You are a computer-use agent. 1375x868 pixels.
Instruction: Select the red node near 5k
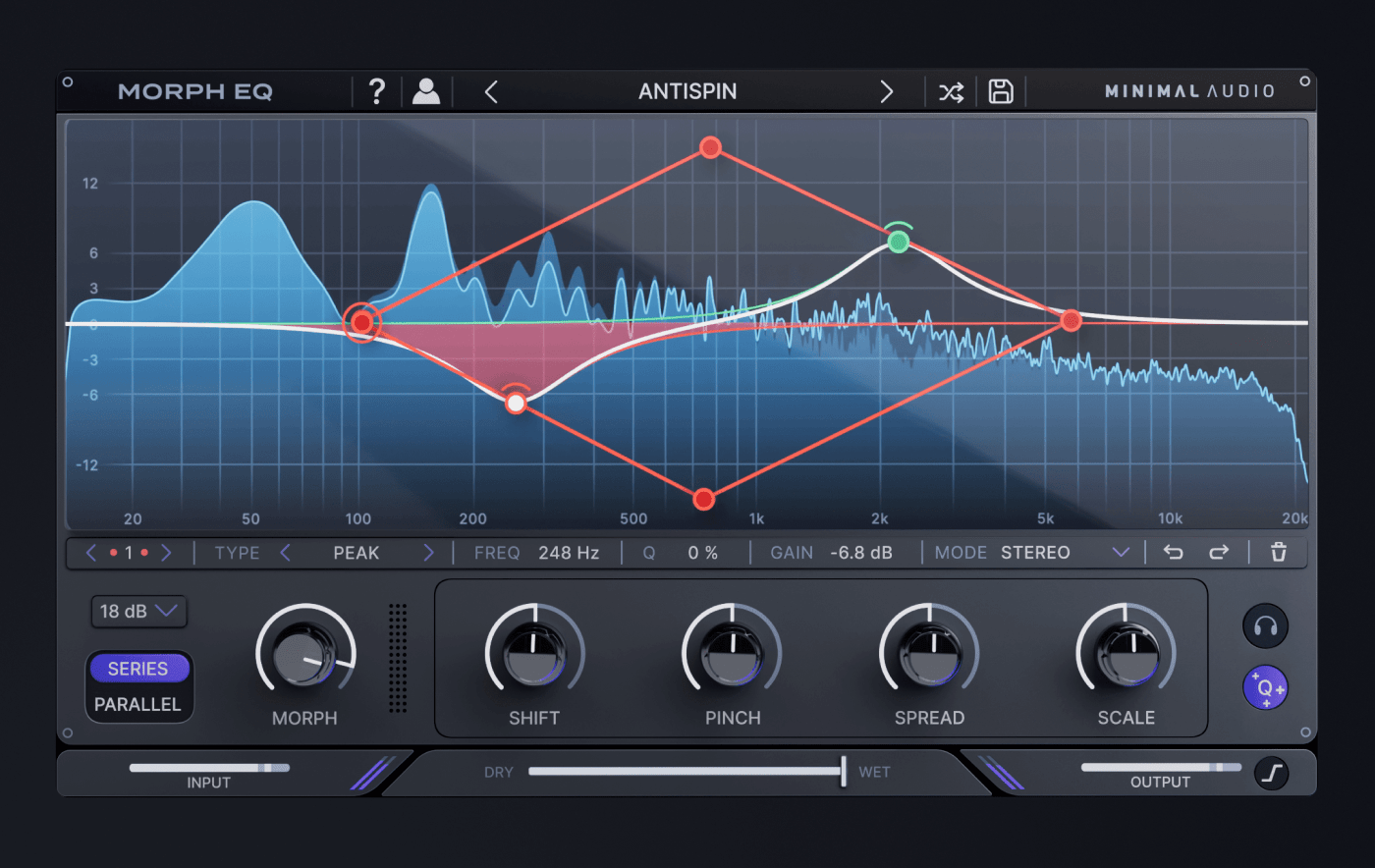1072,320
